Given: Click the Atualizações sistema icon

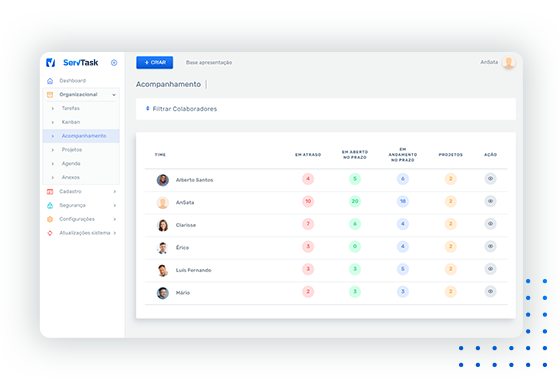Looking at the screenshot, I should click(x=50, y=233).
